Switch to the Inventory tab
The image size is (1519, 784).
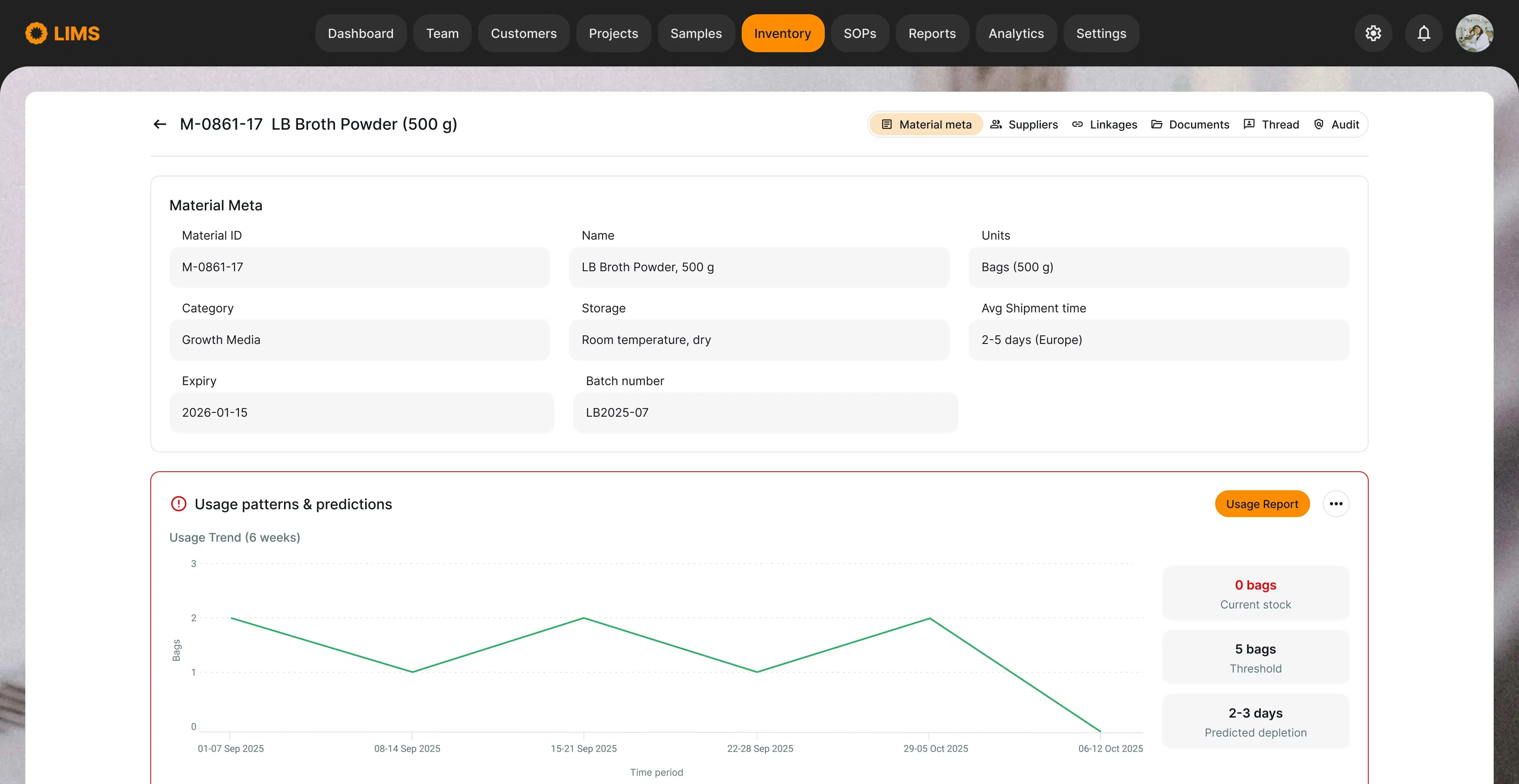coord(783,33)
